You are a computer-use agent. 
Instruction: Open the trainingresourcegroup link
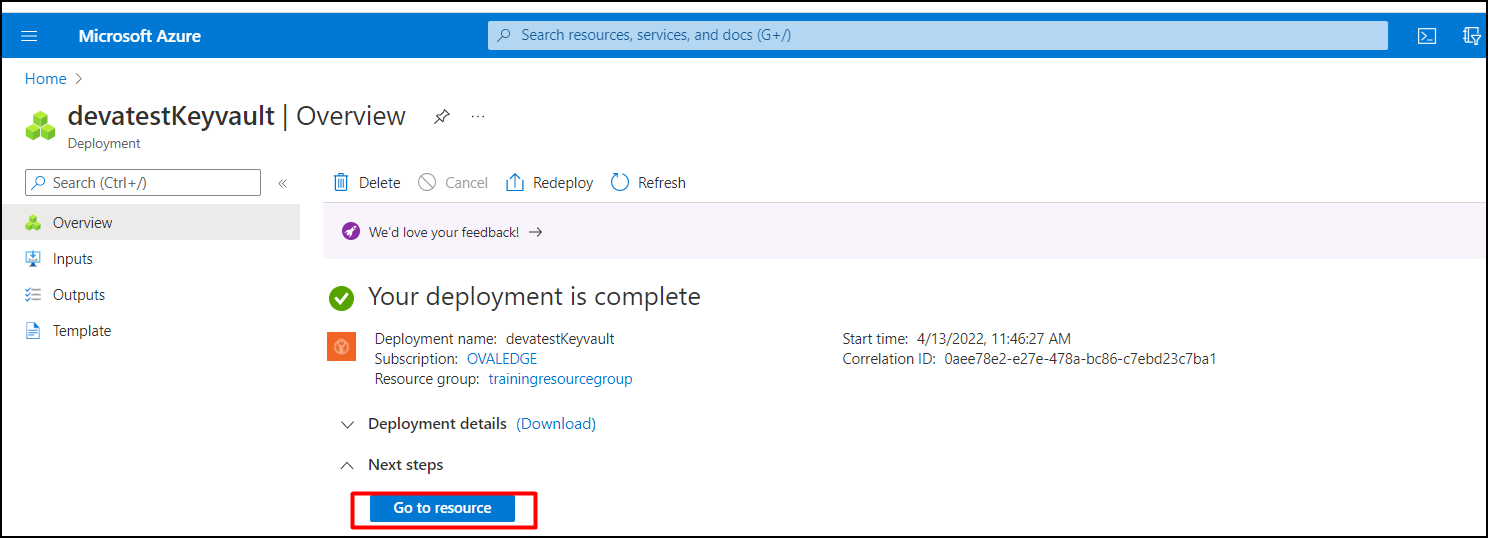pos(560,379)
